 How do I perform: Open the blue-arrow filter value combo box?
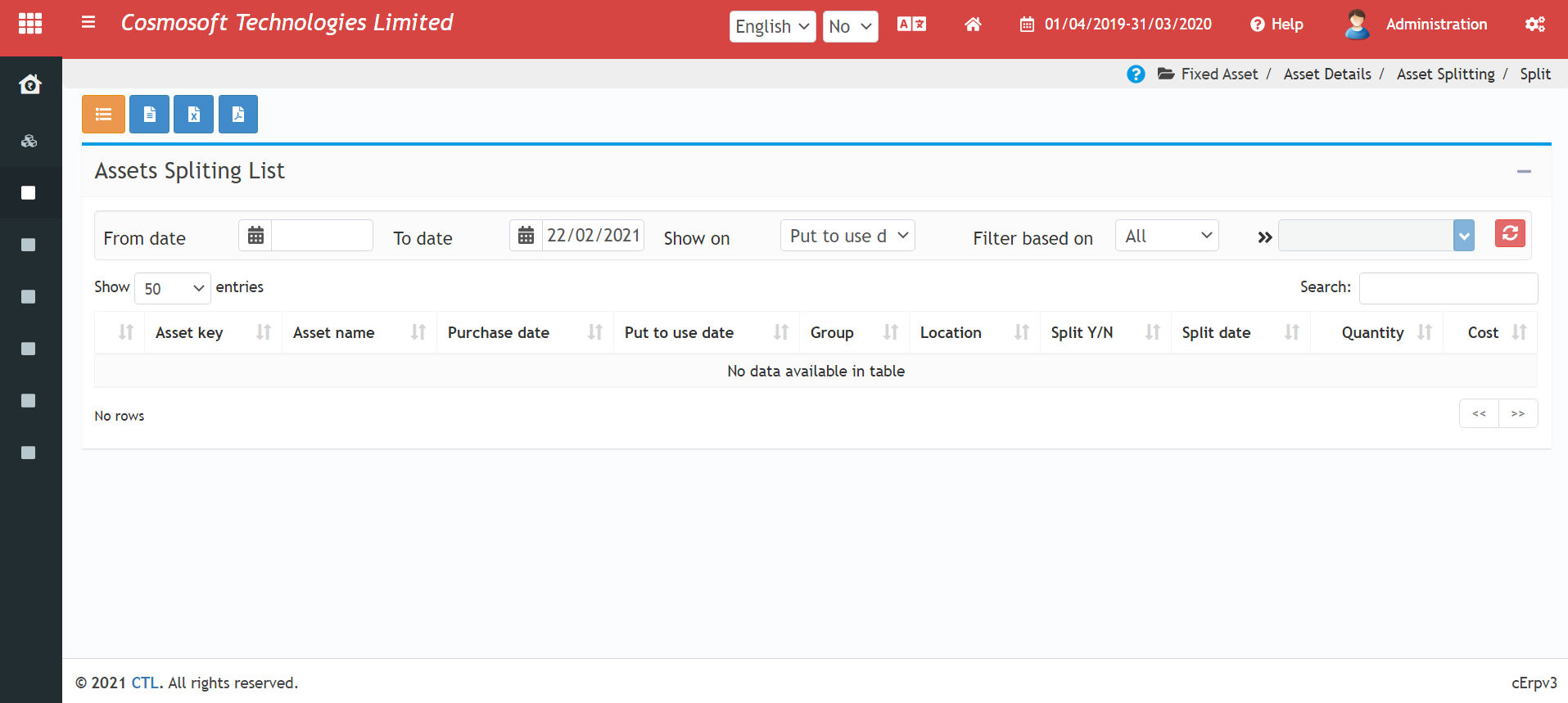click(1376, 236)
